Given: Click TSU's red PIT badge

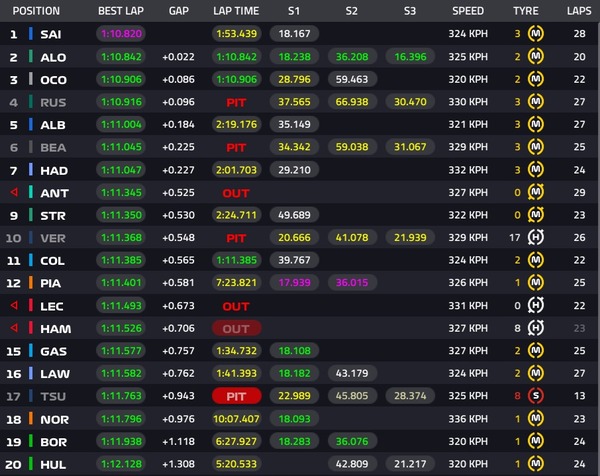Looking at the screenshot, I should pyautogui.click(x=236, y=396).
